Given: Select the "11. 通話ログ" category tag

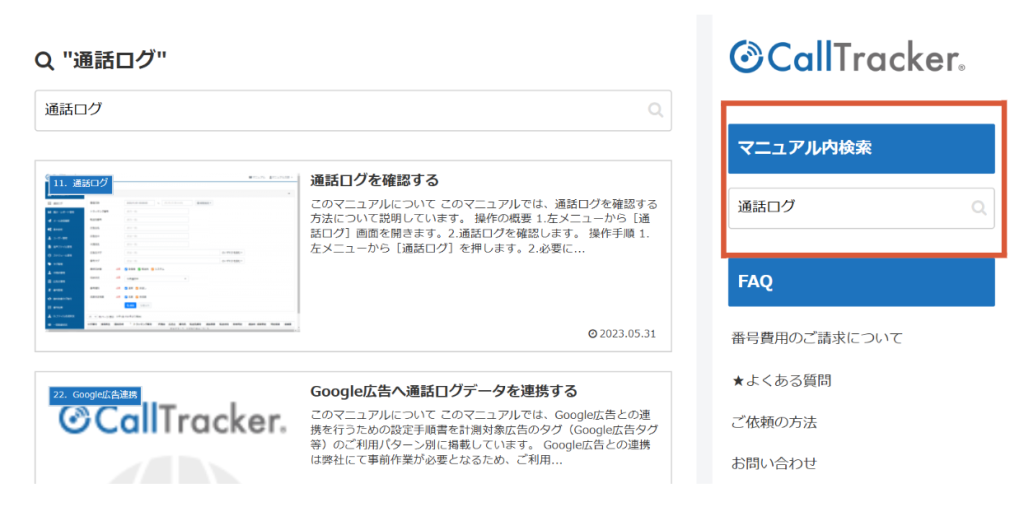Looking at the screenshot, I should [x=80, y=184].
